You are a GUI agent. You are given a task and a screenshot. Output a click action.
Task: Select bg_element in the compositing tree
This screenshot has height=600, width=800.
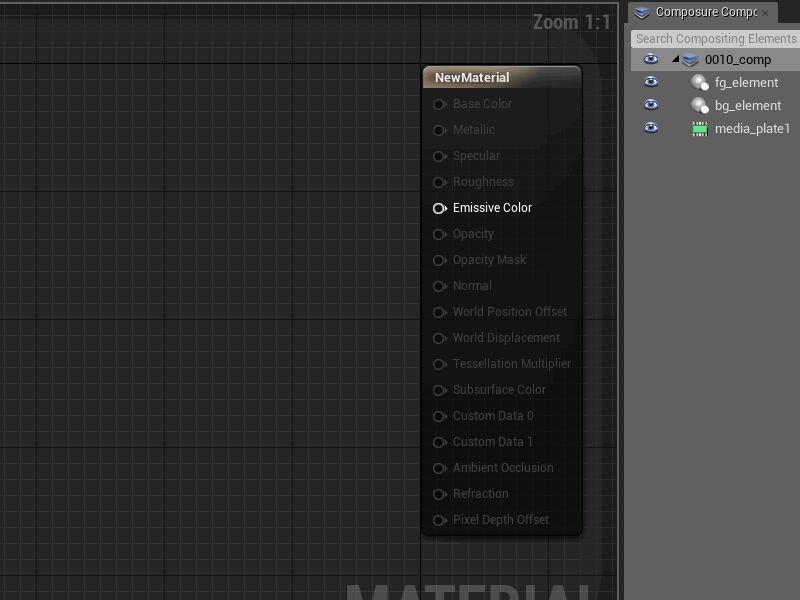[747, 106]
